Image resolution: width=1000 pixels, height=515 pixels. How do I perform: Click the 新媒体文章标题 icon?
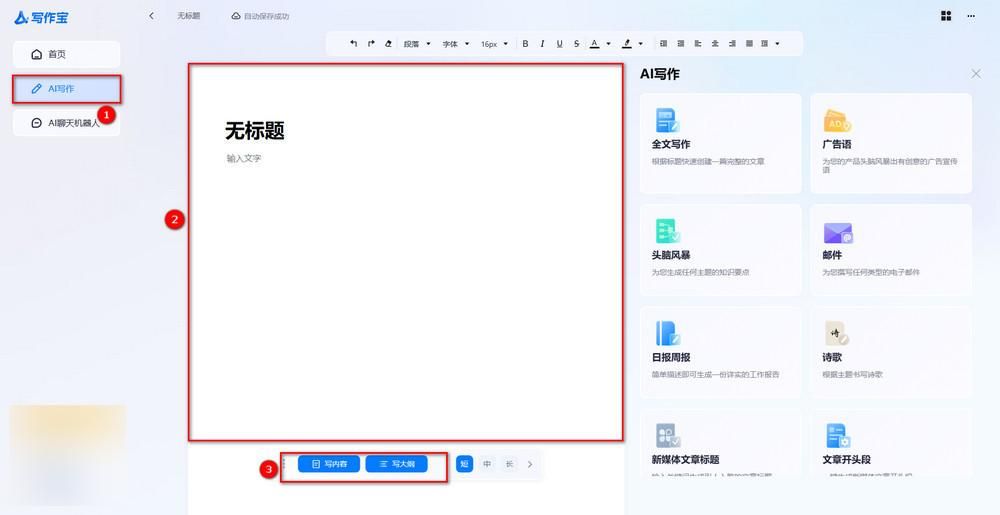click(x=668, y=436)
